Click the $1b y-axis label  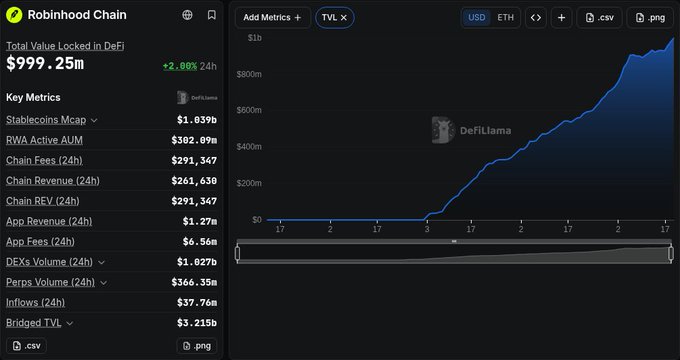[255, 38]
